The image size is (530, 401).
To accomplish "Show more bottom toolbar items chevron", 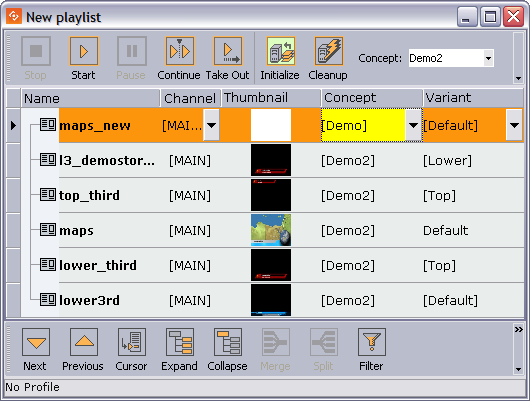I will tap(519, 329).
